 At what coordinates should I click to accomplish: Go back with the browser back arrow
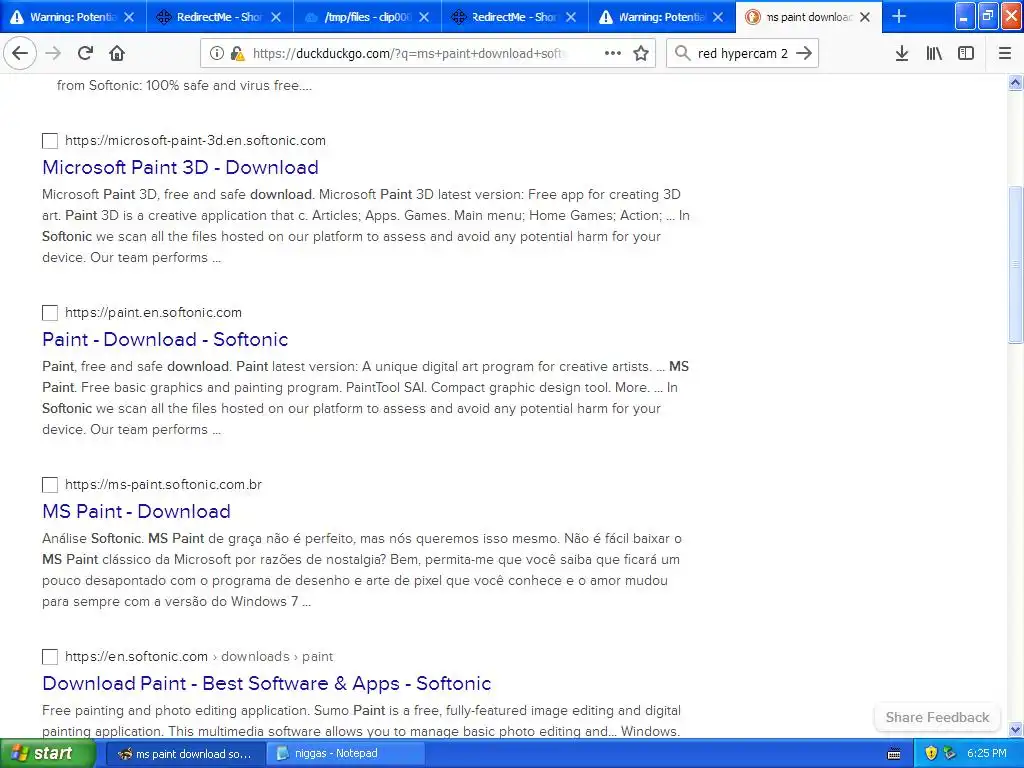pyautogui.click(x=20, y=53)
